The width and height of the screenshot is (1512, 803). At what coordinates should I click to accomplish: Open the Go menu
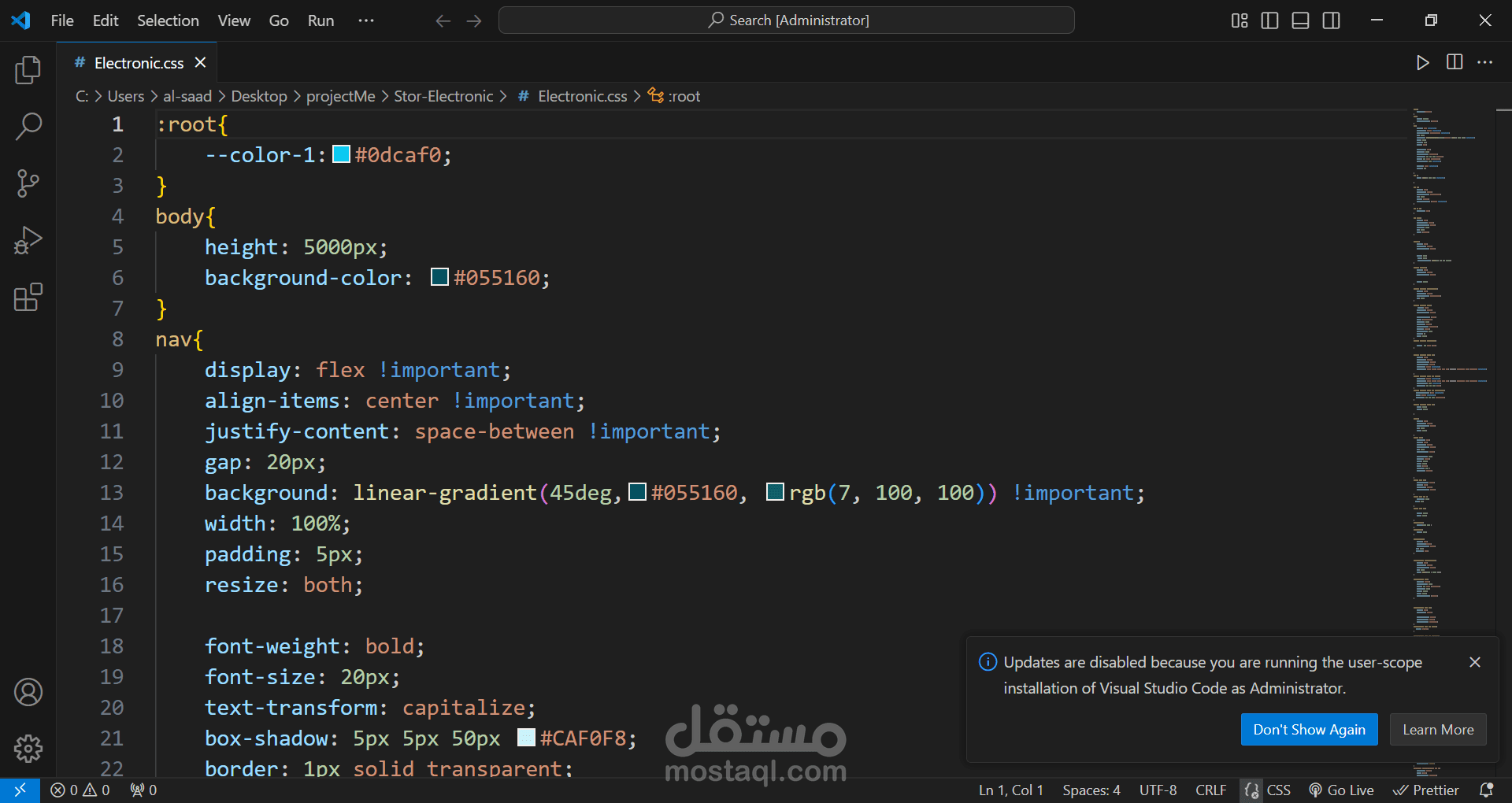coord(279,20)
